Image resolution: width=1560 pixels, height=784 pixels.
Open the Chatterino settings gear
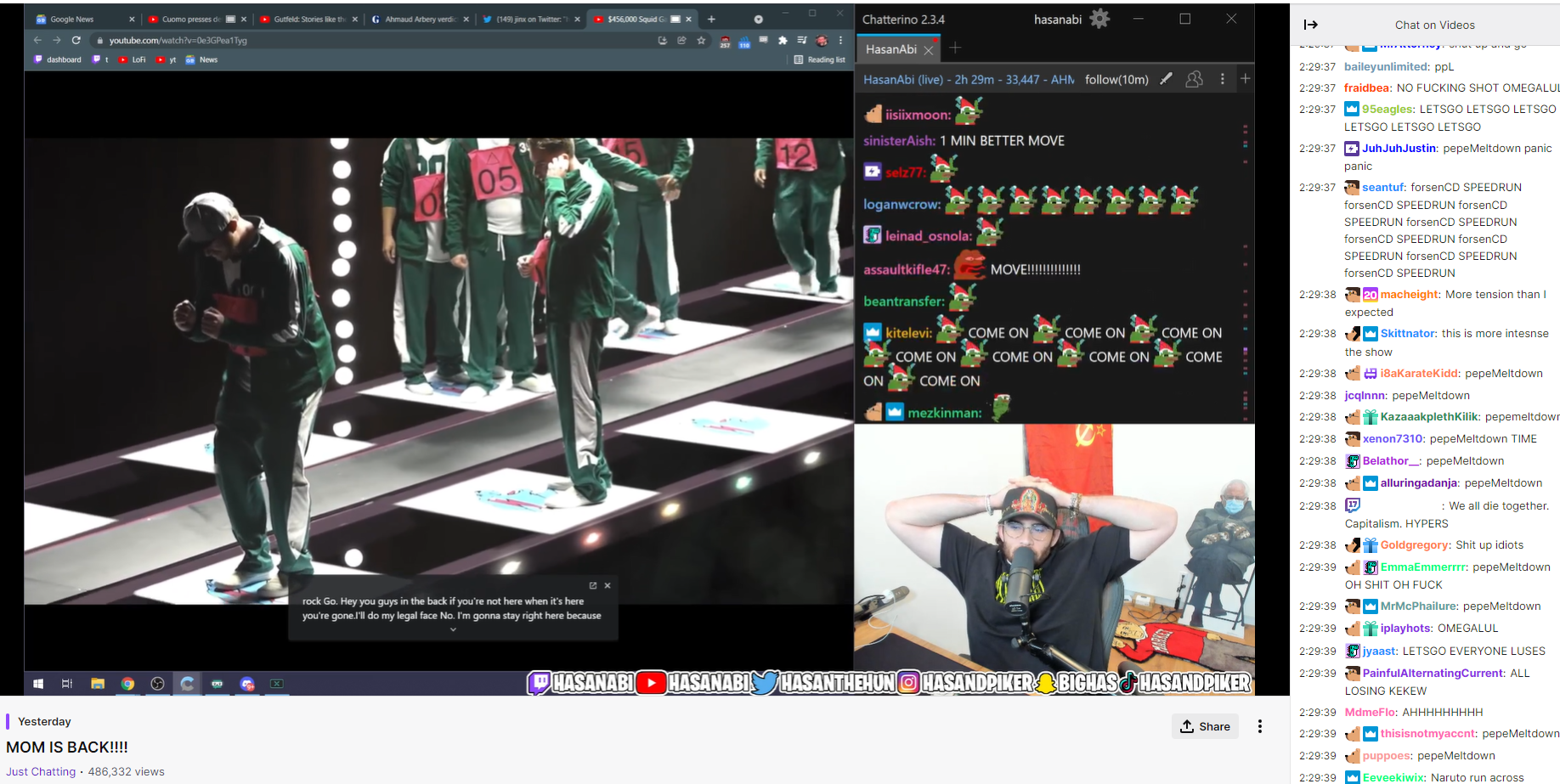coord(1099,19)
